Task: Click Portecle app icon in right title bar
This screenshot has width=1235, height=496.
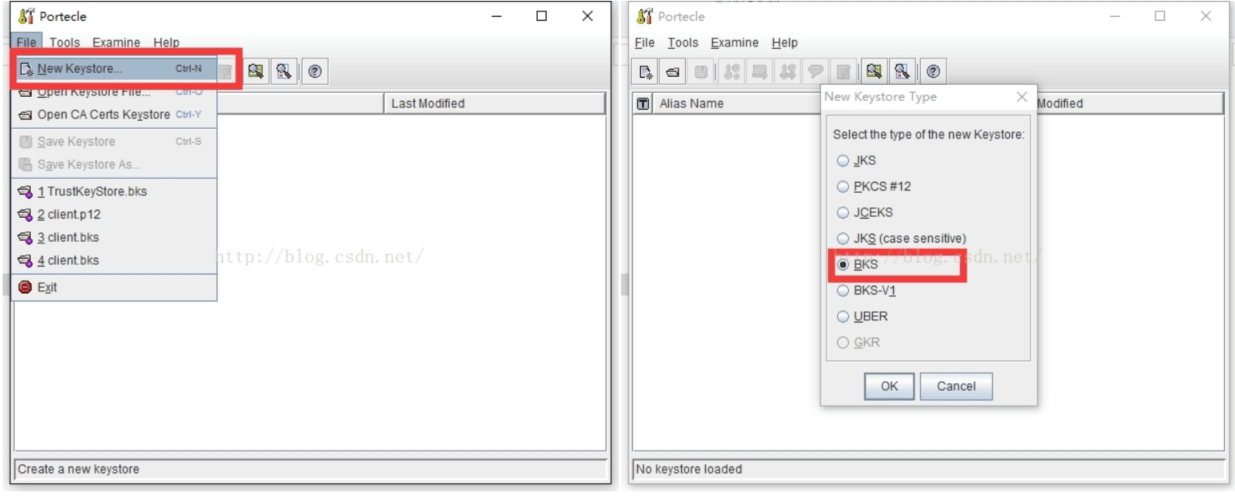Action: 645,16
